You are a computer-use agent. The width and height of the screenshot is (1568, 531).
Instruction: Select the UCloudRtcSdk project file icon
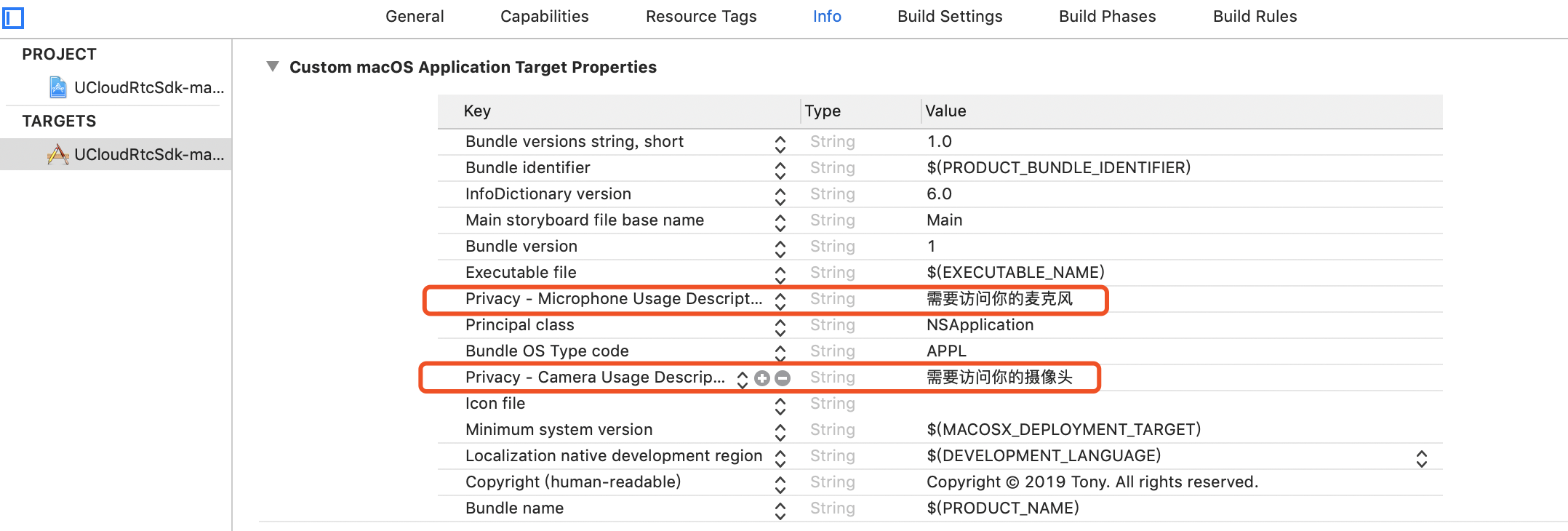point(58,88)
